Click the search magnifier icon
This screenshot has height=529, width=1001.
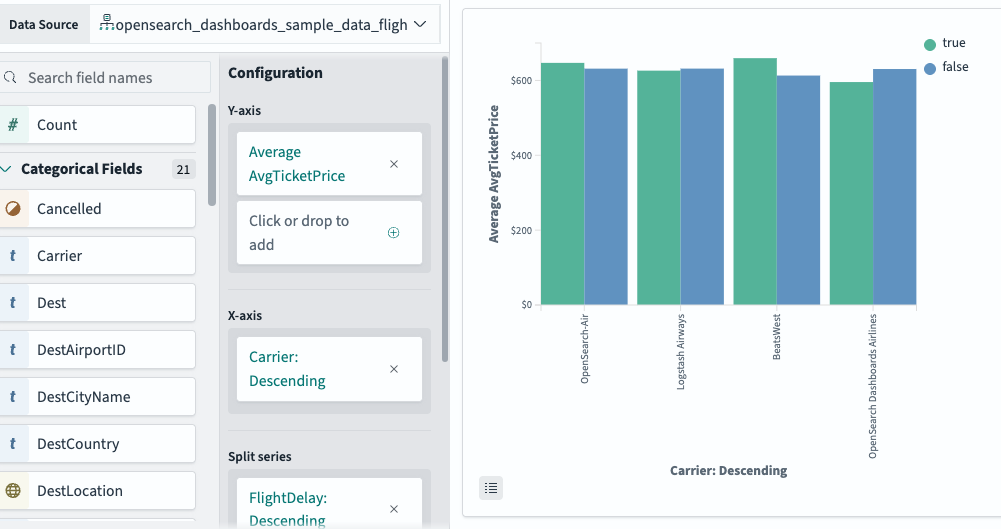pos(10,77)
